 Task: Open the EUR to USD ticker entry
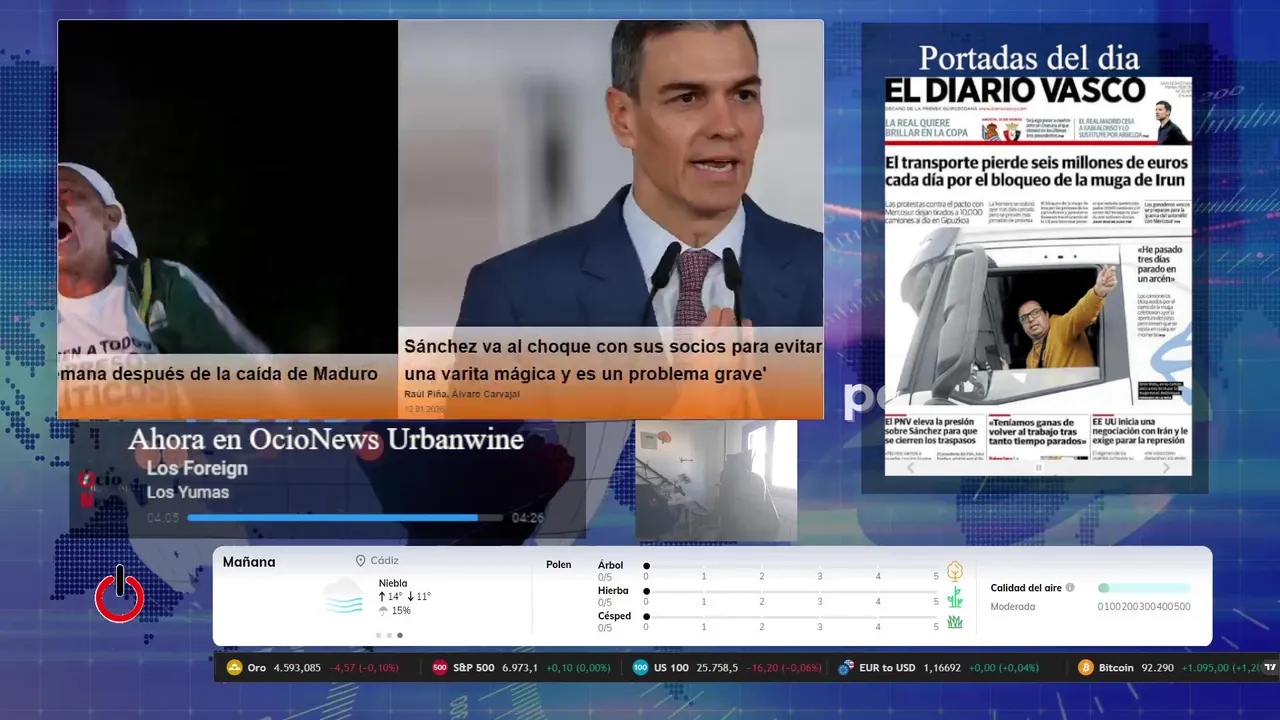939,667
